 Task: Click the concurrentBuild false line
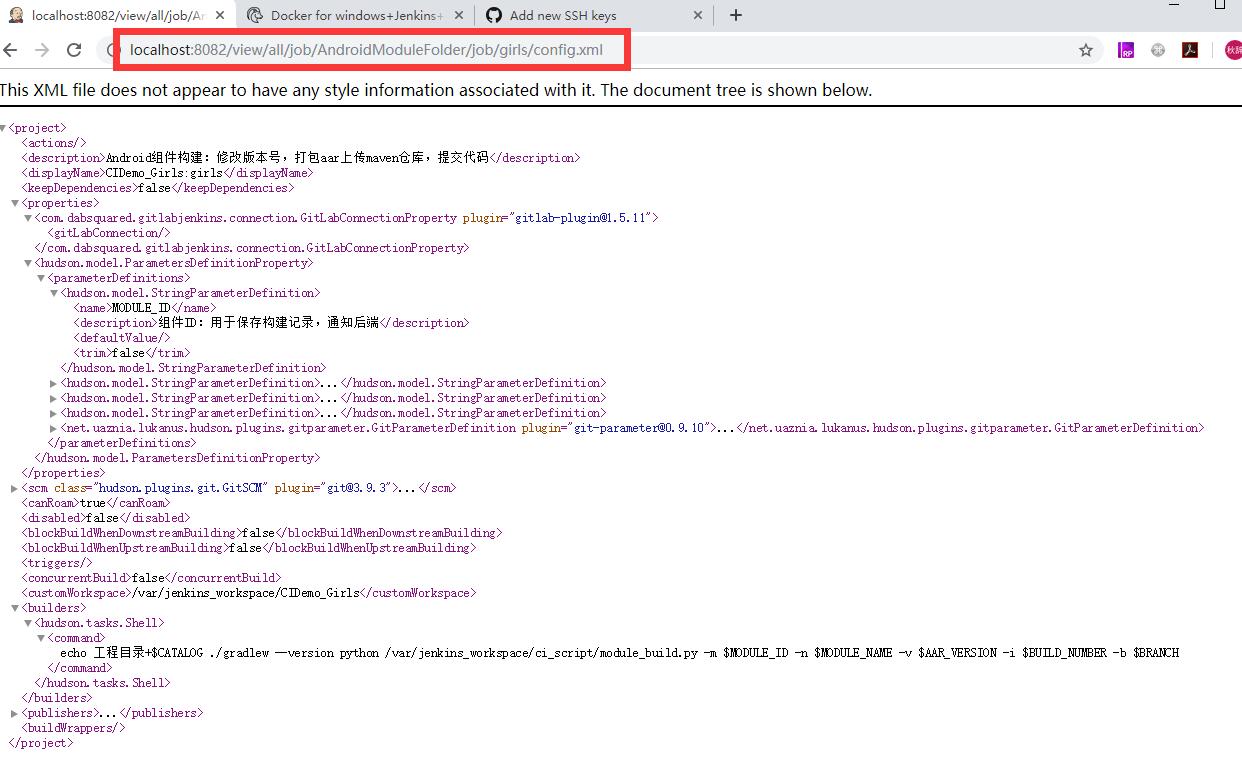151,578
